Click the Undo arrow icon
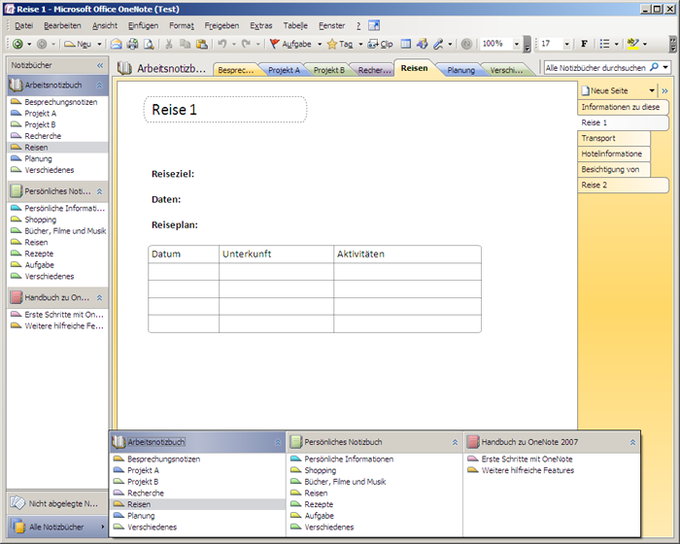Screen dimensions: 680x544 click(222, 44)
